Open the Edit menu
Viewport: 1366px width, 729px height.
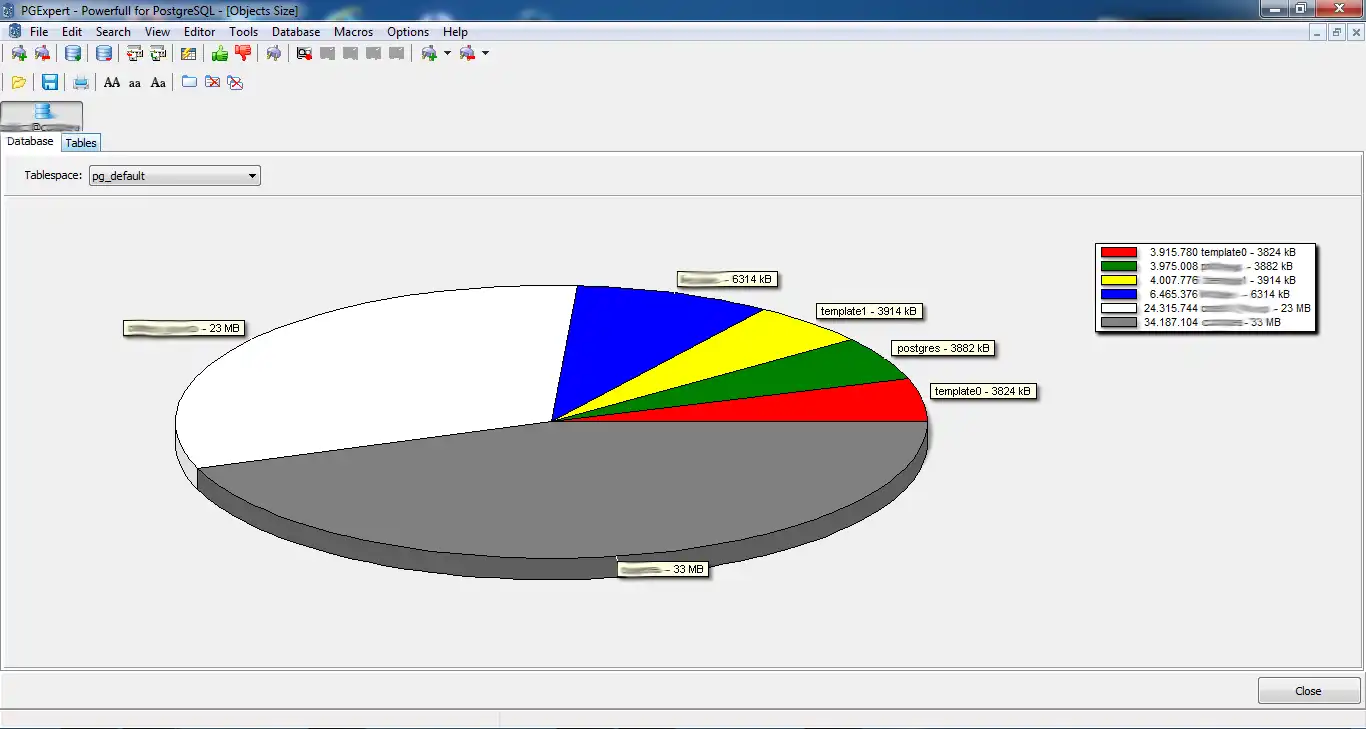[72, 32]
